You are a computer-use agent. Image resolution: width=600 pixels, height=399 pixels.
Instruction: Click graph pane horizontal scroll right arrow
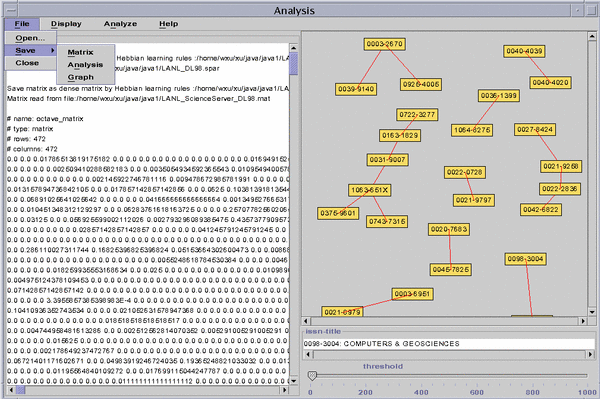[x=583, y=321]
